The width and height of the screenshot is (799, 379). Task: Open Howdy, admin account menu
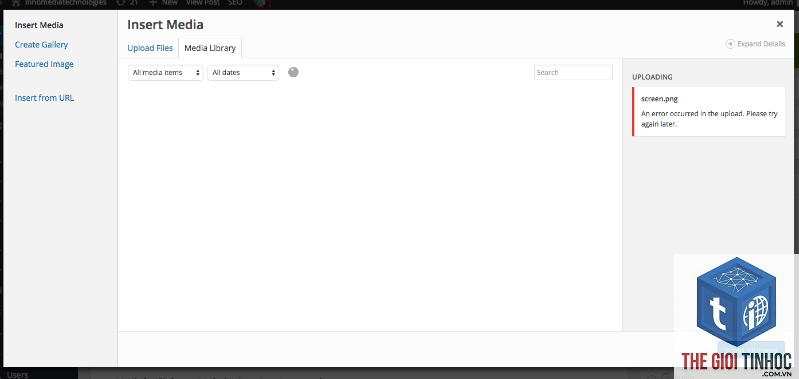768,3
